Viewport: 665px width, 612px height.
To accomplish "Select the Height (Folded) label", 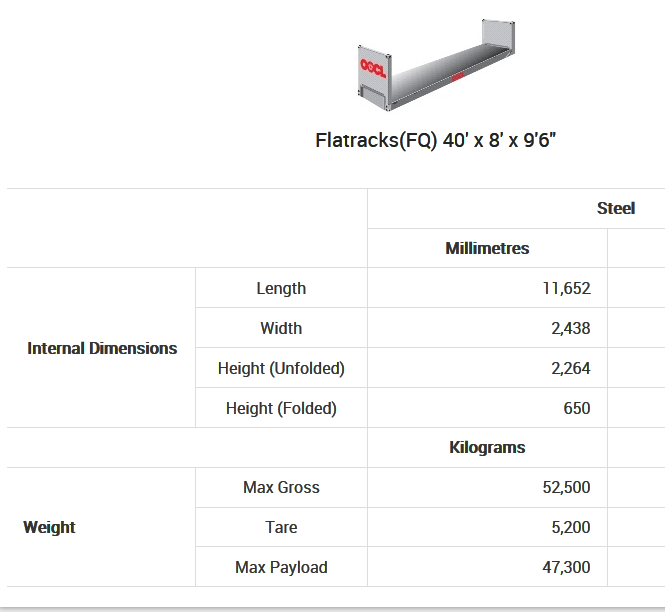I will [281, 408].
